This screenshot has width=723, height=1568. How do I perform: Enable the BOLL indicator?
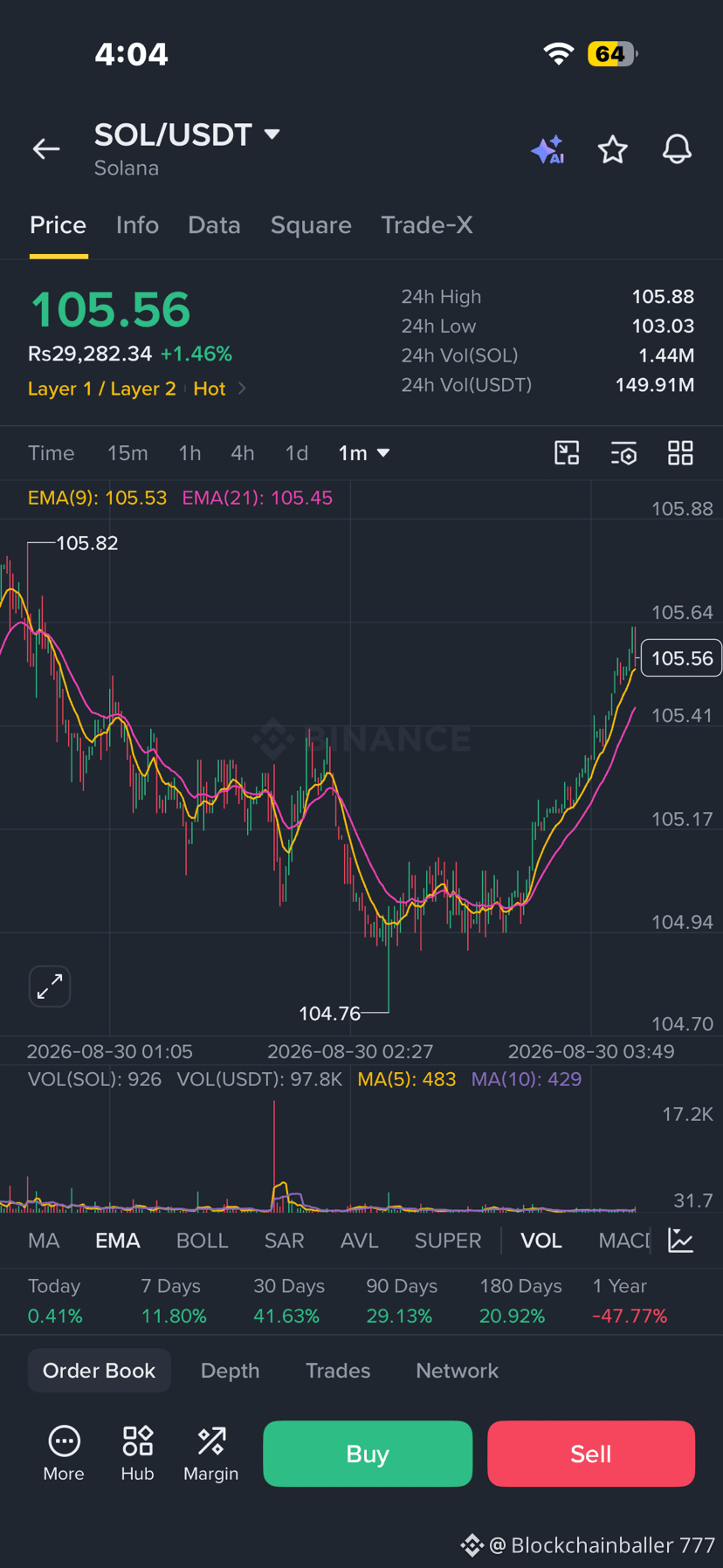pos(202,1241)
